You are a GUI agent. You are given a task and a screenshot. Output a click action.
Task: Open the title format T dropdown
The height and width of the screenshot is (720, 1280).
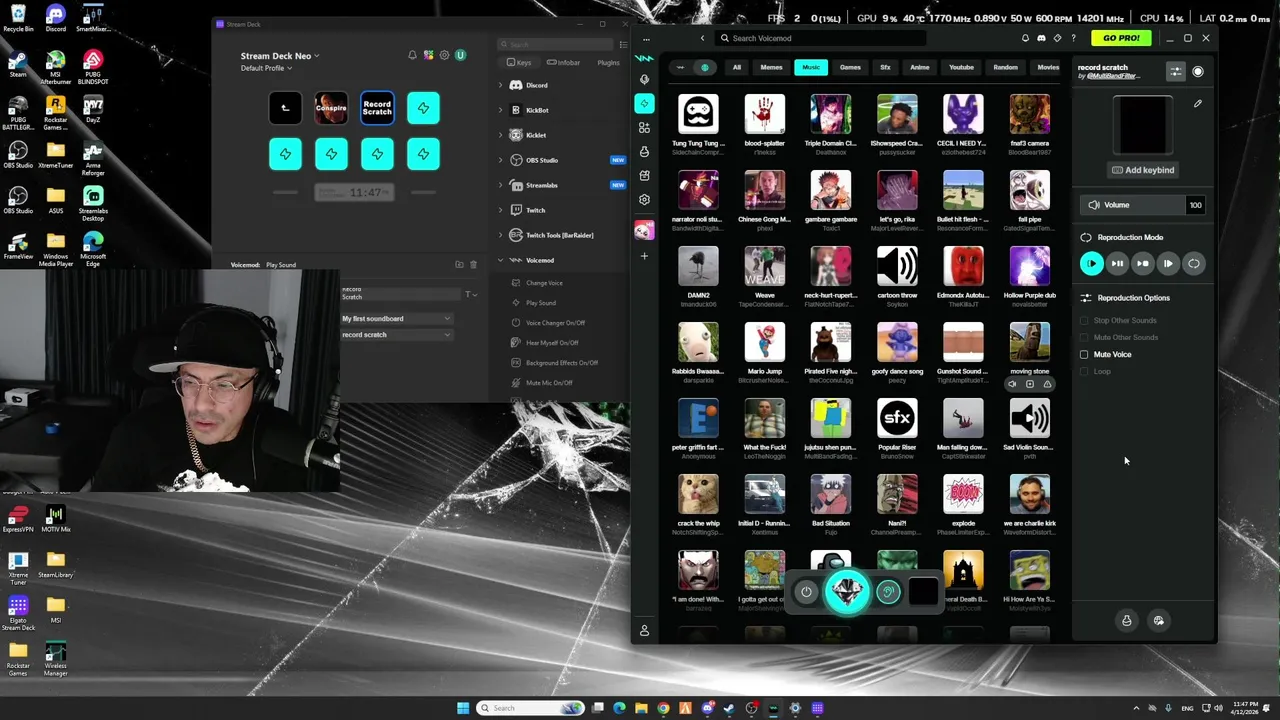point(470,294)
